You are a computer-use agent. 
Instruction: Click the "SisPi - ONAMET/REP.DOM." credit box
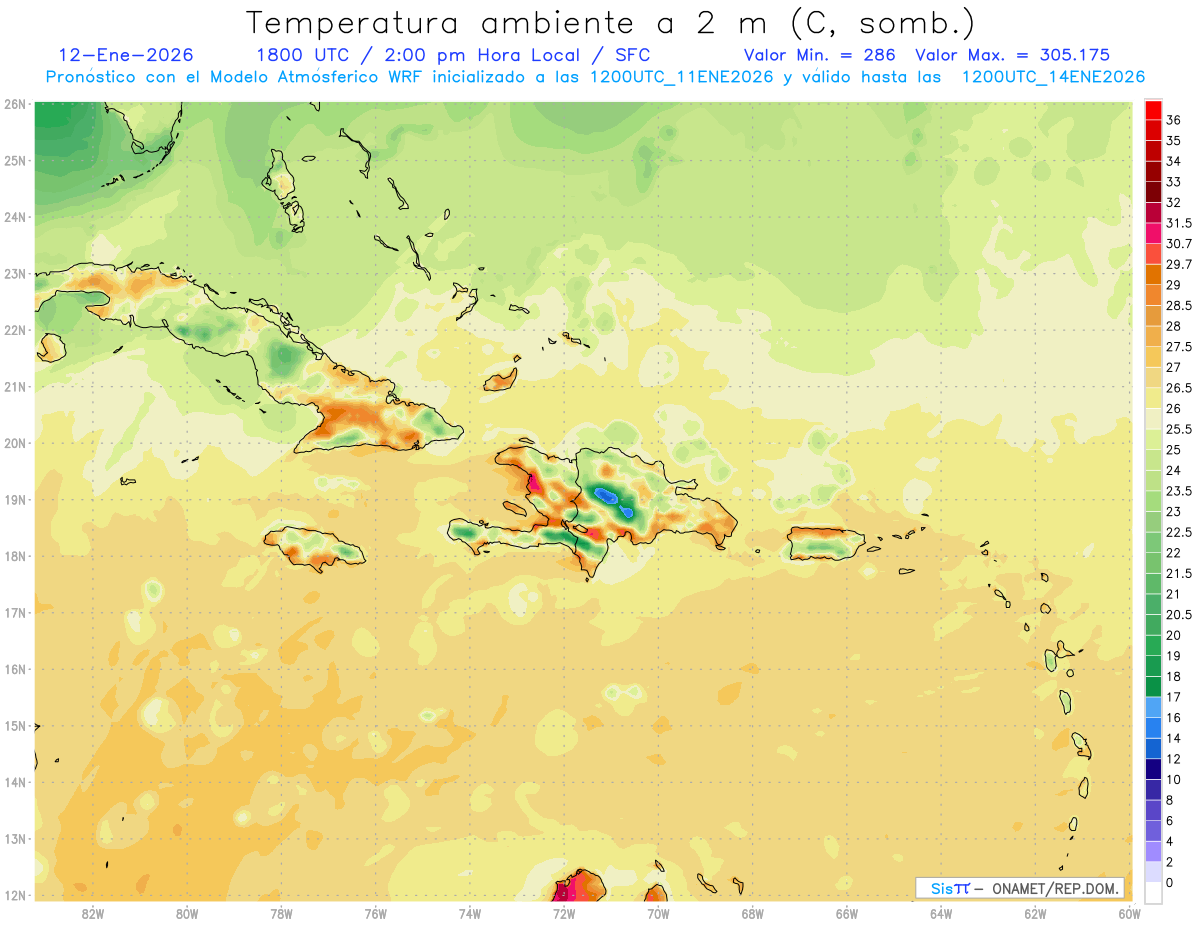pyautogui.click(x=1020, y=888)
